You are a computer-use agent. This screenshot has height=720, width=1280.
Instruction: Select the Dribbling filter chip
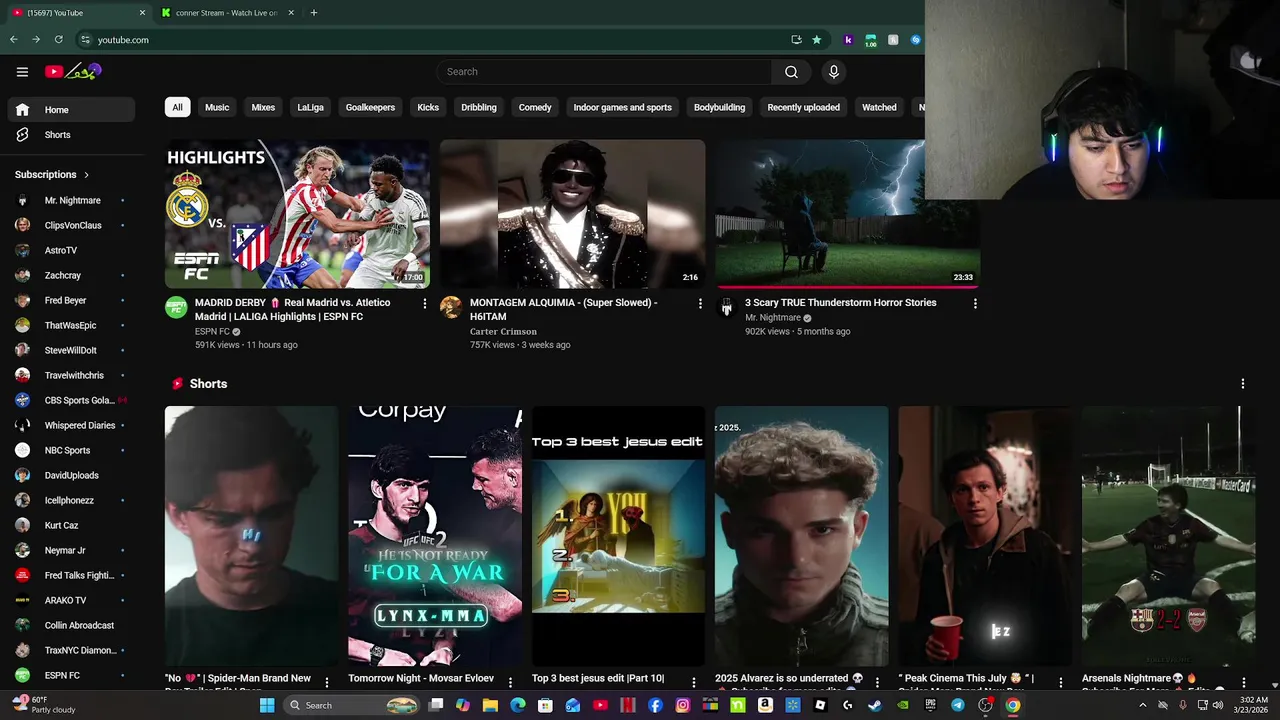click(479, 107)
